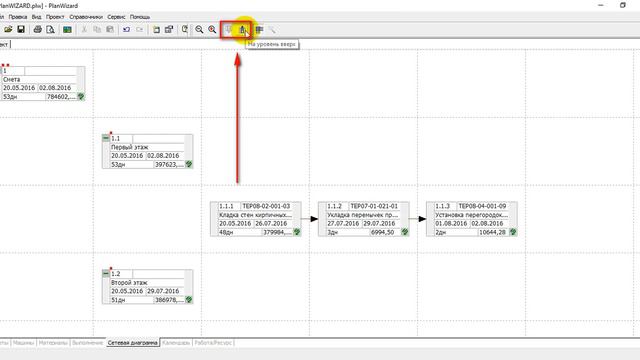Collapse the 1.2 'Второй этаж' node
The height and width of the screenshot is (360, 640).
tap(106, 273)
